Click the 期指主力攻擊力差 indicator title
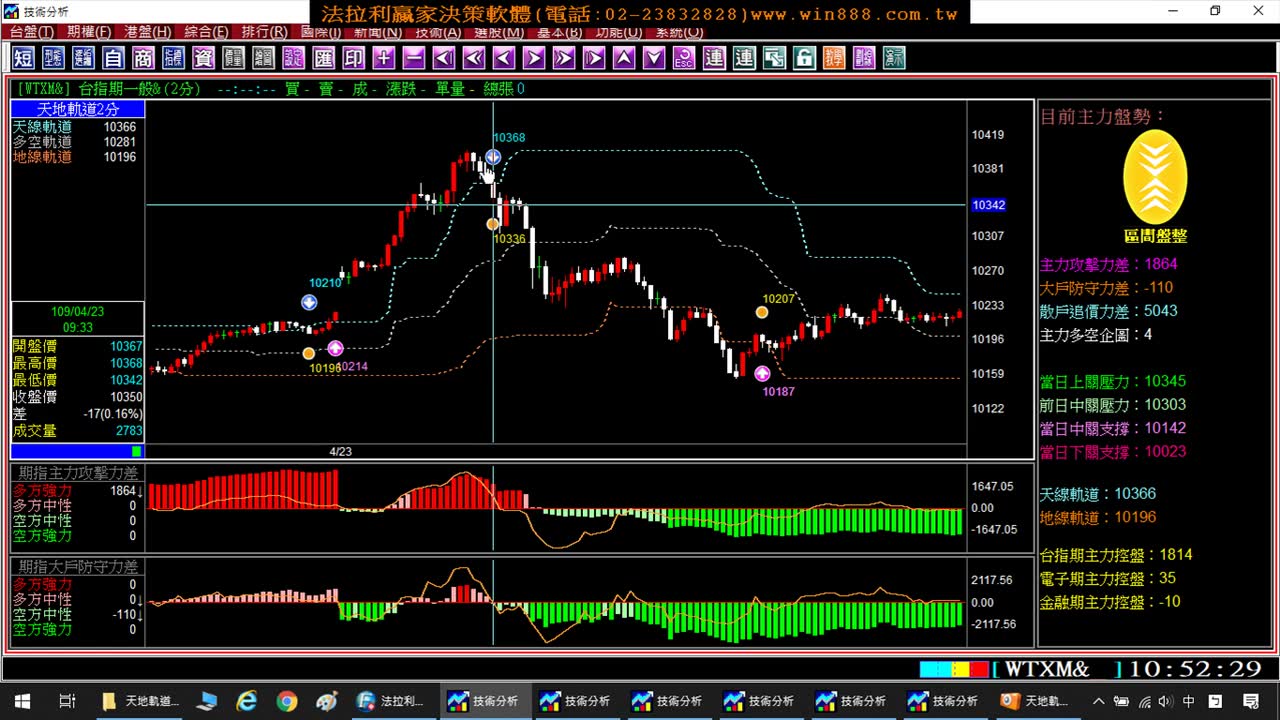1280x720 pixels. pos(78,473)
